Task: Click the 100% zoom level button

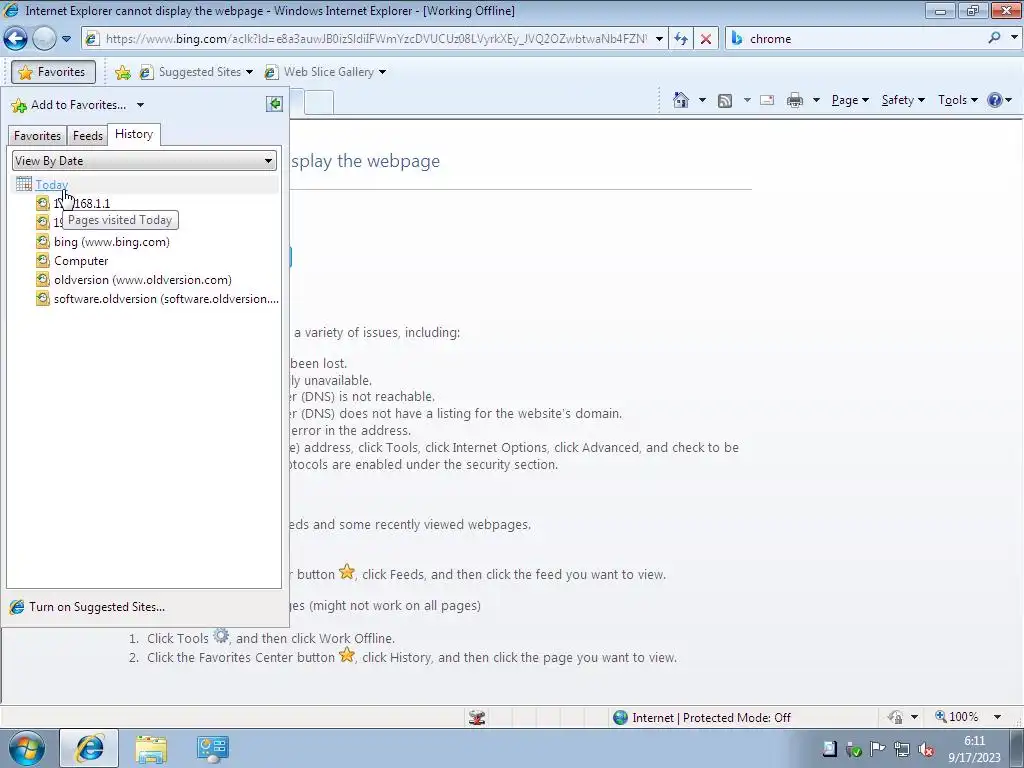Action: click(957, 717)
